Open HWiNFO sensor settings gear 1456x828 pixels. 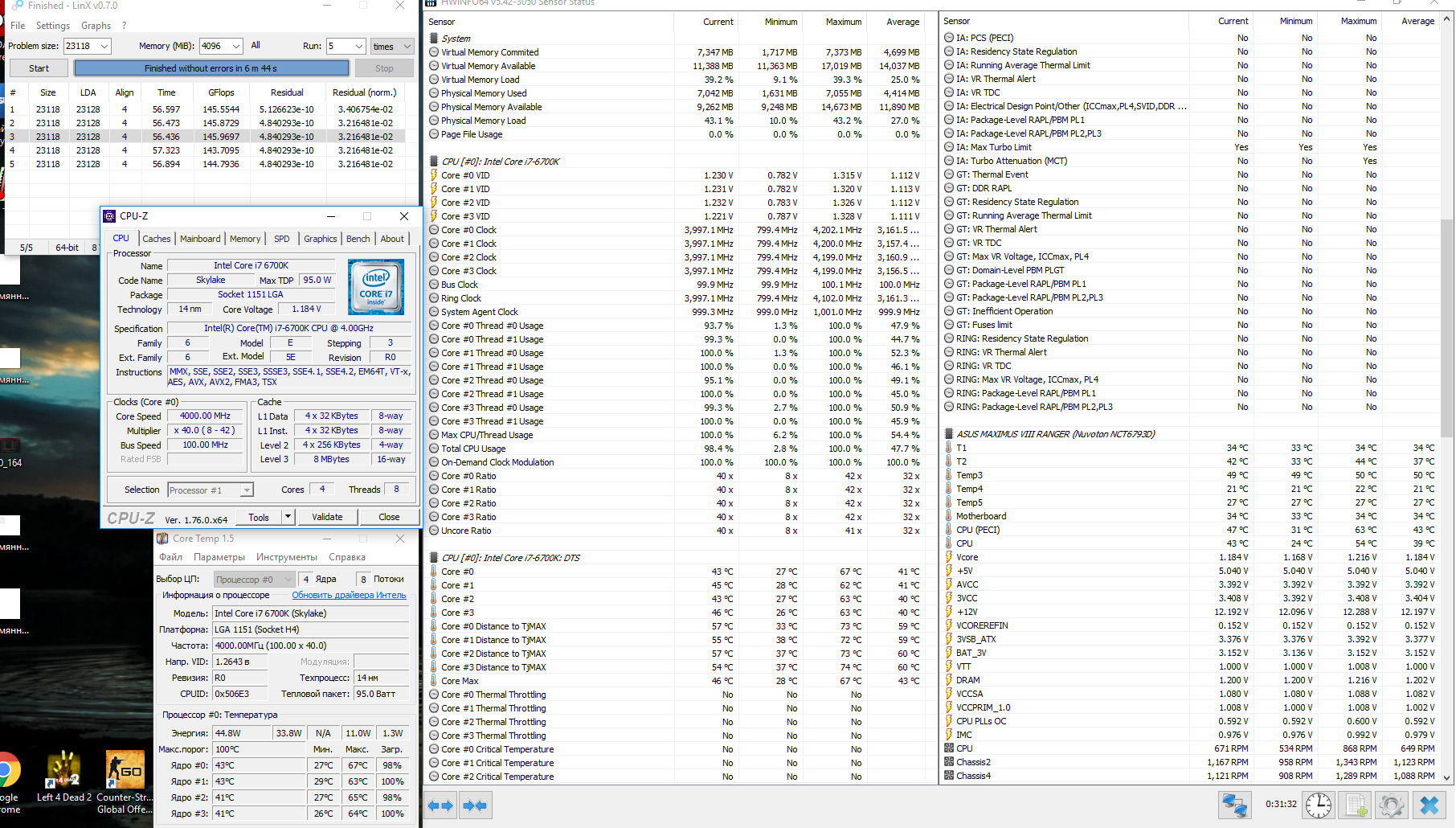pyautogui.click(x=1392, y=805)
